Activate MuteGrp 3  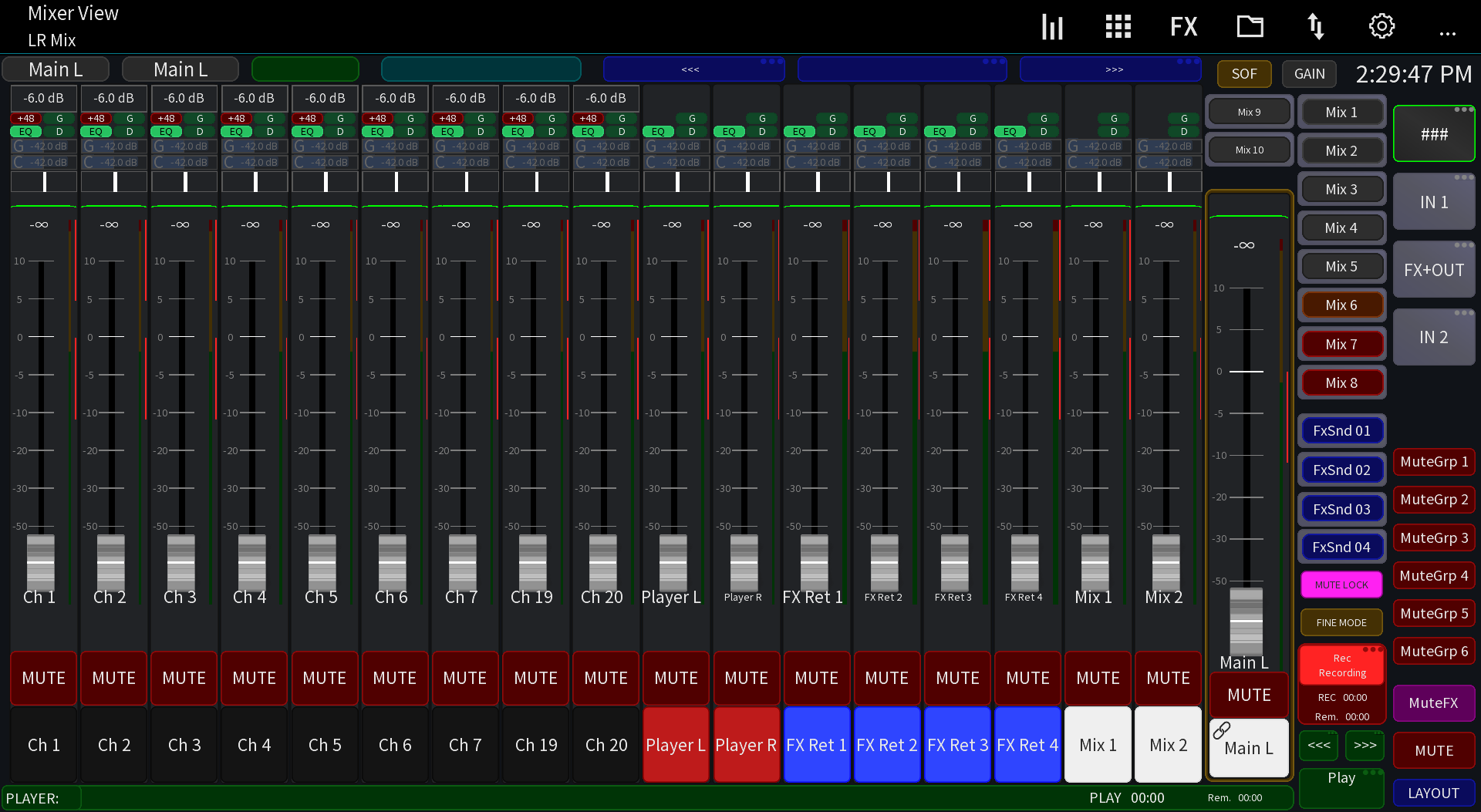[1433, 537]
